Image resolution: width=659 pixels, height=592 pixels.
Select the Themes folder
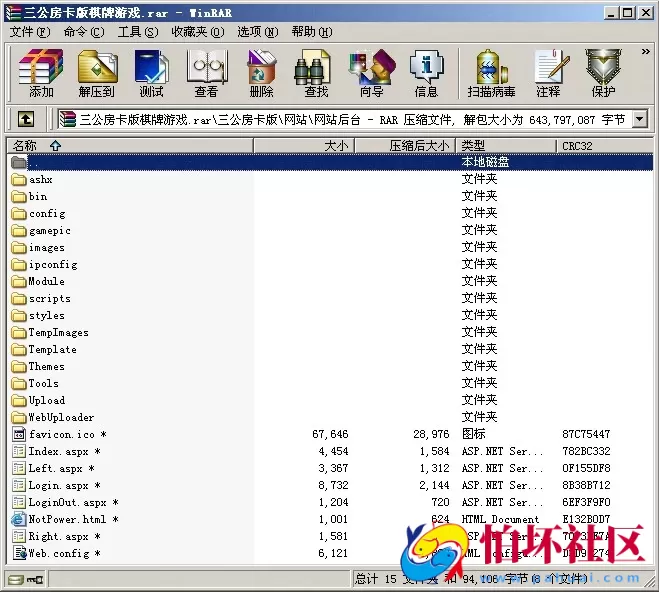pyautogui.click(x=38, y=366)
